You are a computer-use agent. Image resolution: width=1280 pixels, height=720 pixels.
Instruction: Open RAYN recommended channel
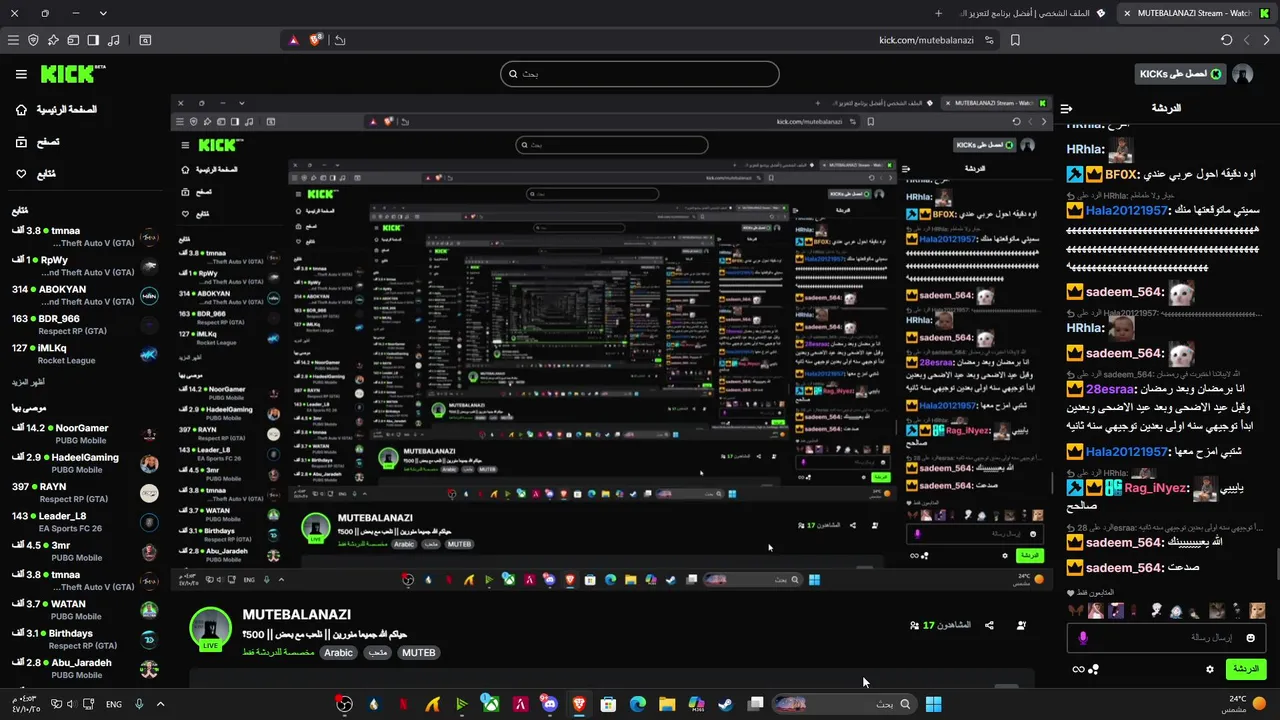[85, 492]
